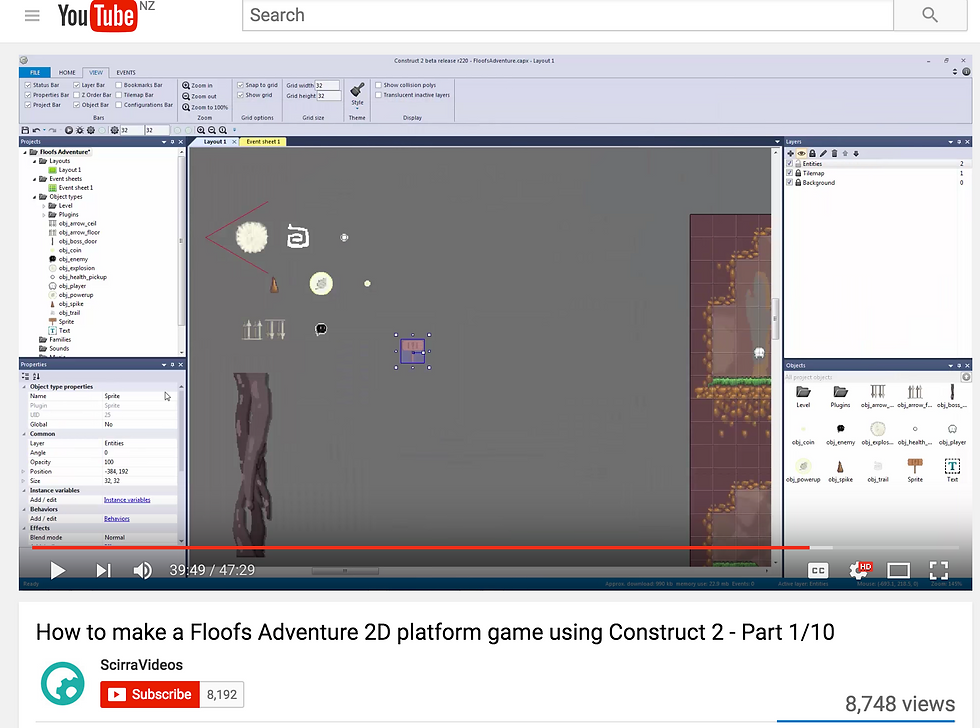
Task: Collapse the Behaviors properties section
Action: pos(24,509)
